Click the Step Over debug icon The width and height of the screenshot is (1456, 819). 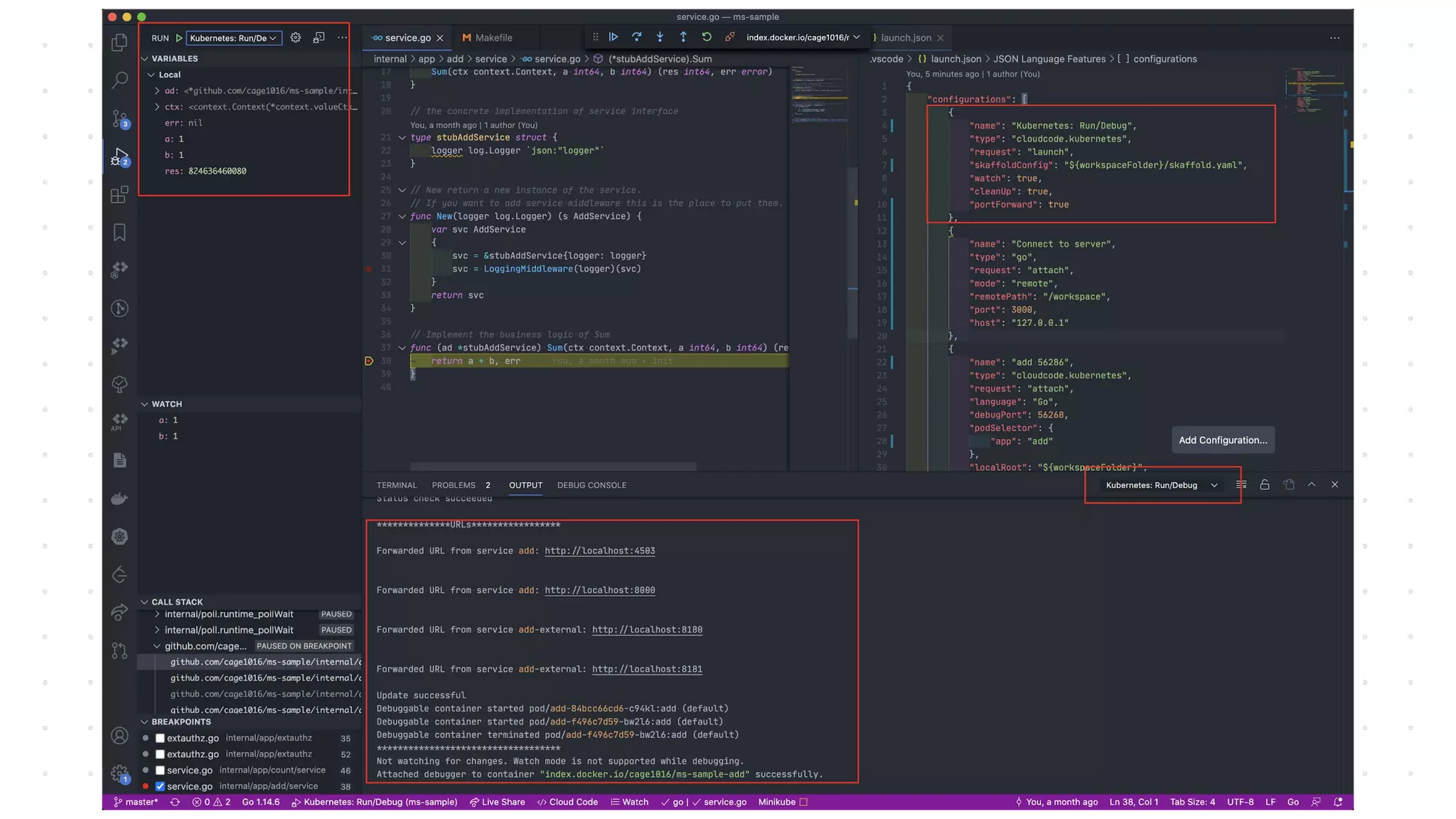[636, 37]
